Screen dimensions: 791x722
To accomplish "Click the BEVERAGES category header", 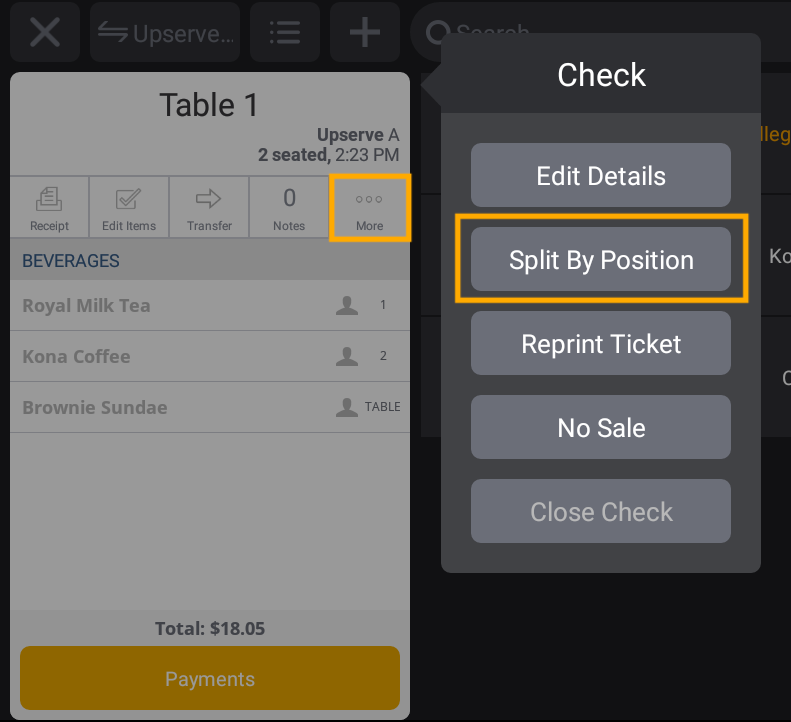I will click(x=210, y=261).
